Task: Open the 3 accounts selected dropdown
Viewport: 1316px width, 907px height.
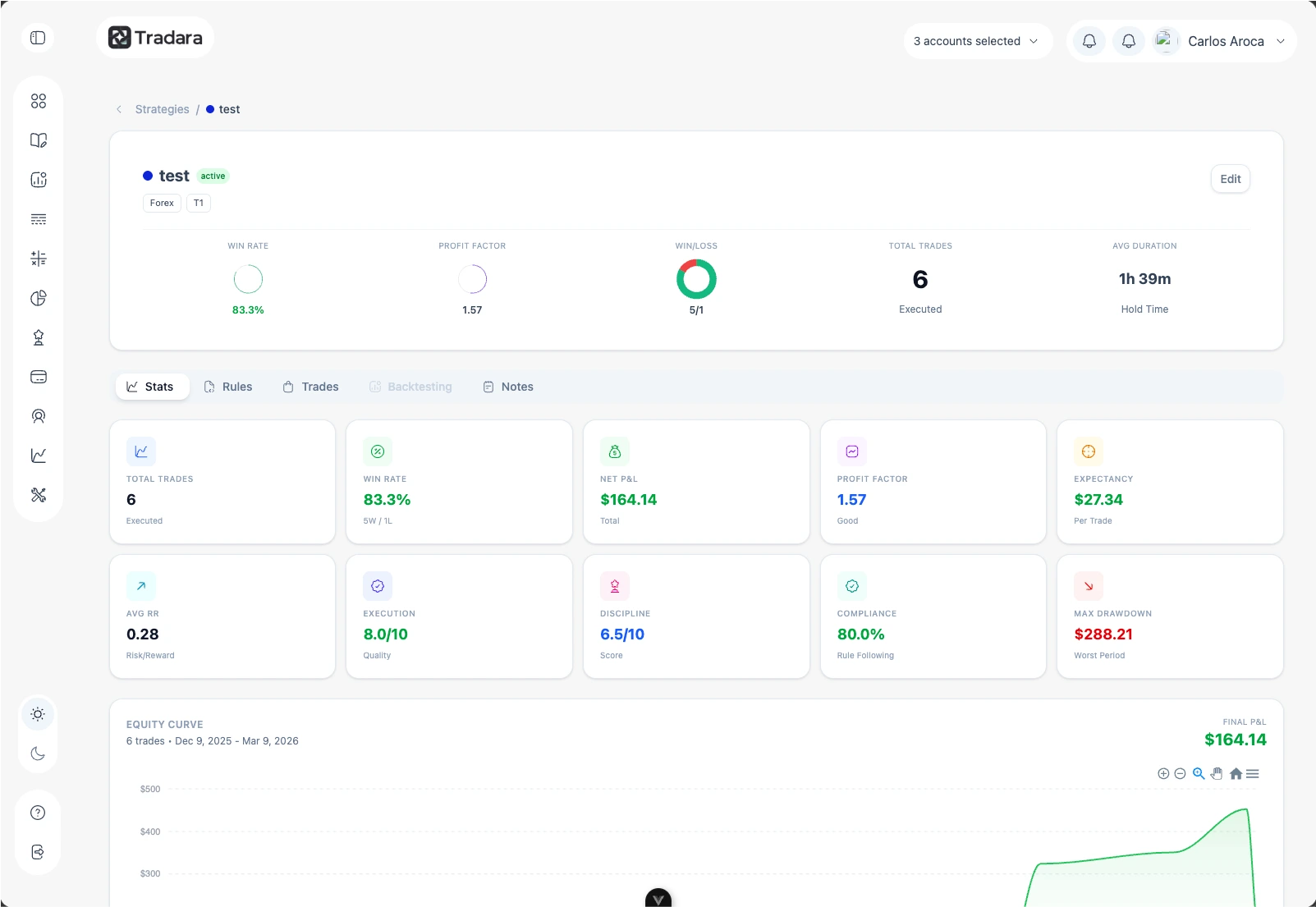Action: point(977,41)
